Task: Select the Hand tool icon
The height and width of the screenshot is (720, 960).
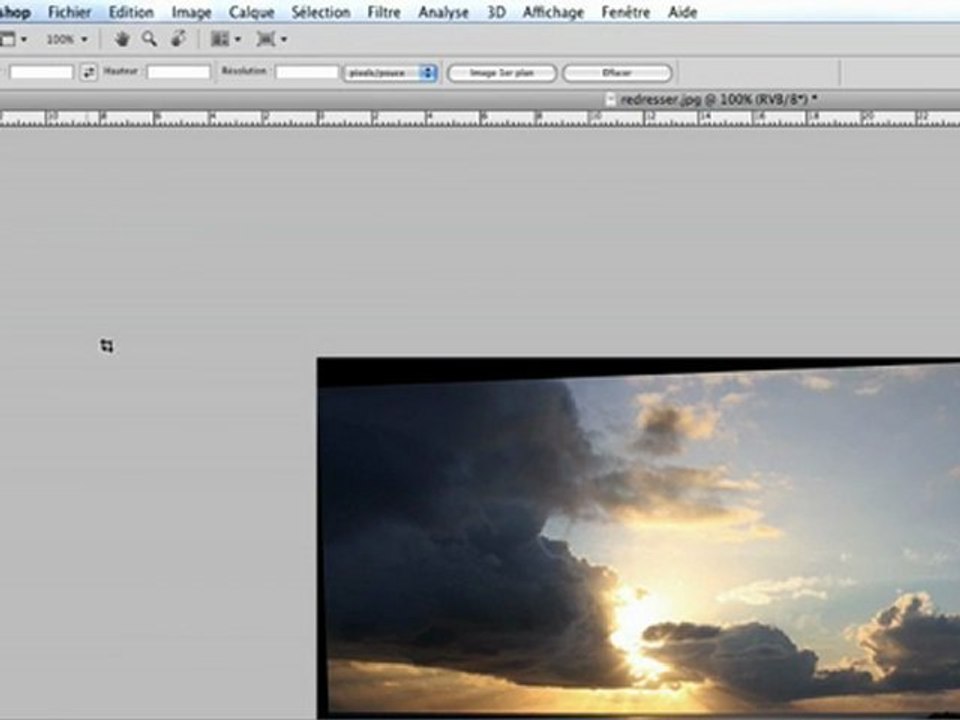Action: pyautogui.click(x=122, y=39)
